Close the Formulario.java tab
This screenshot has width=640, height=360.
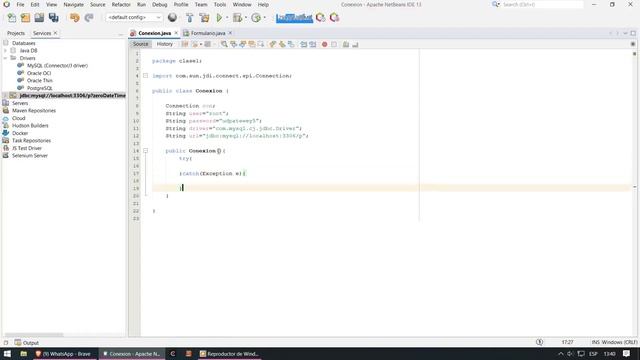(230, 33)
